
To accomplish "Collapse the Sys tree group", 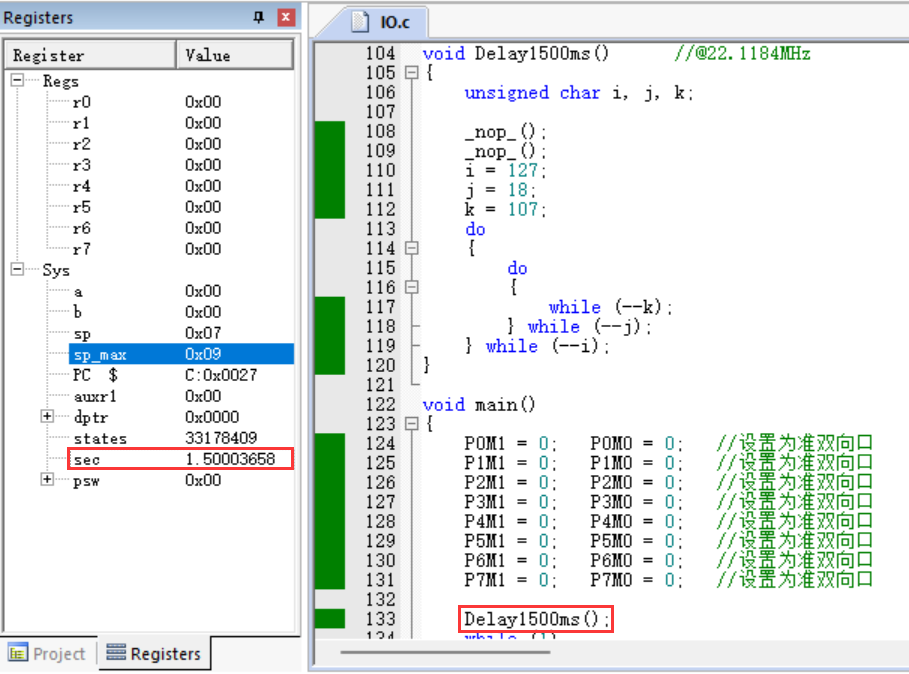I will 18,270.
